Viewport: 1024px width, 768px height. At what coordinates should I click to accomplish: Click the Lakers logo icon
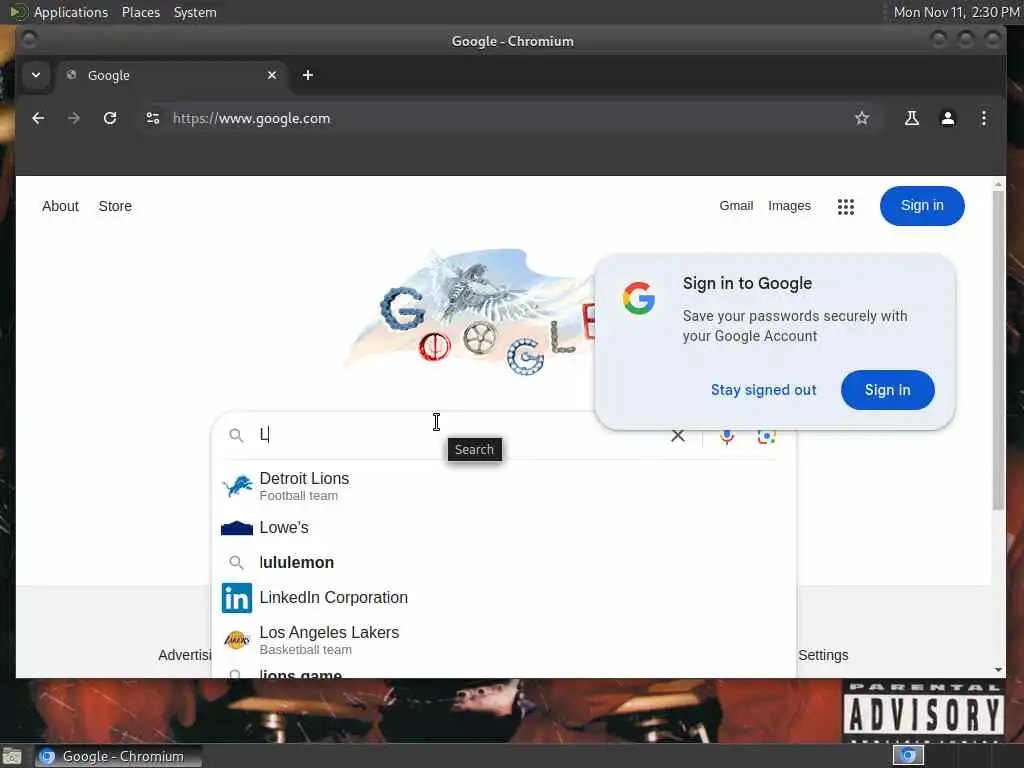point(236,640)
